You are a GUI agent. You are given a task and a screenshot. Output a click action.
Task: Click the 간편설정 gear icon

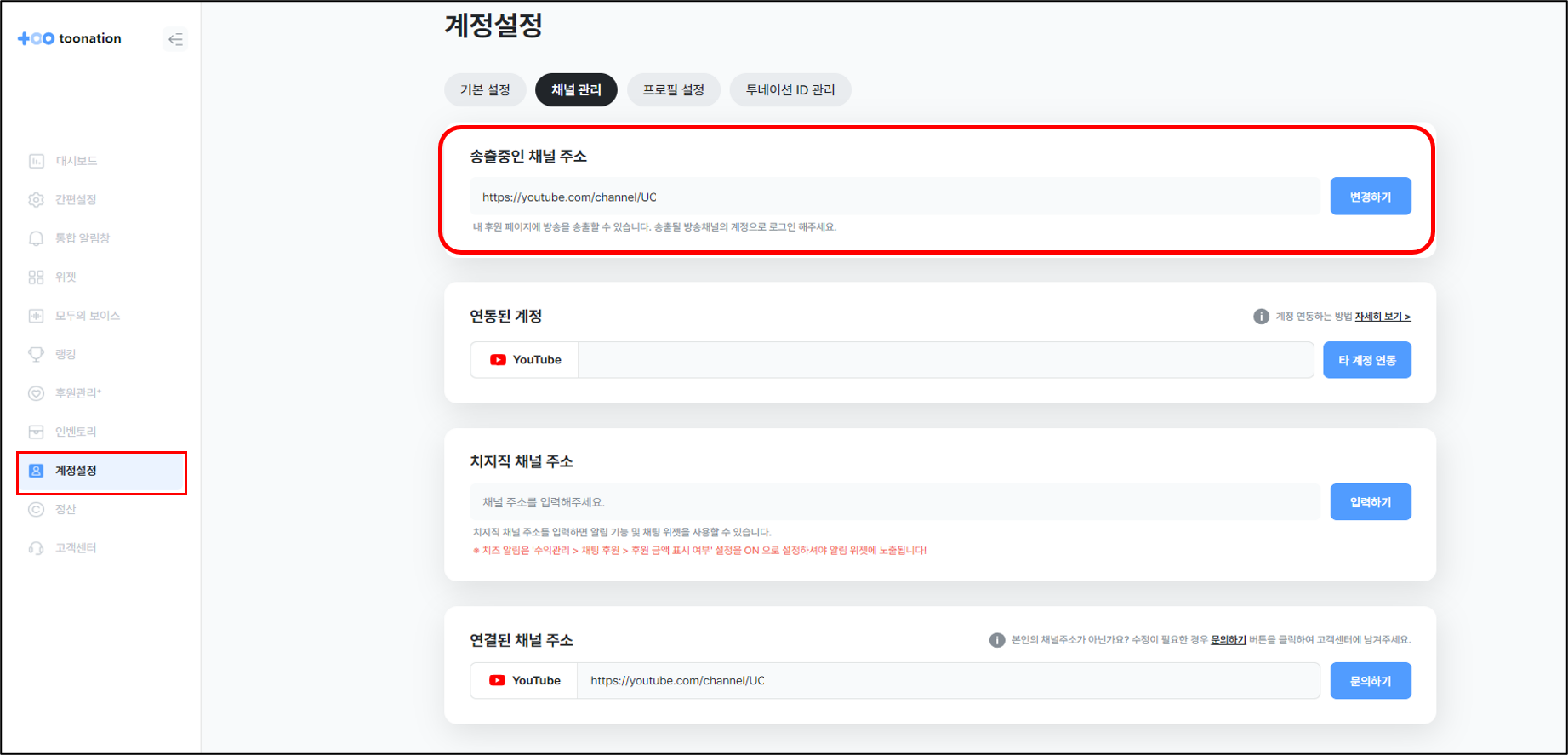click(x=36, y=200)
